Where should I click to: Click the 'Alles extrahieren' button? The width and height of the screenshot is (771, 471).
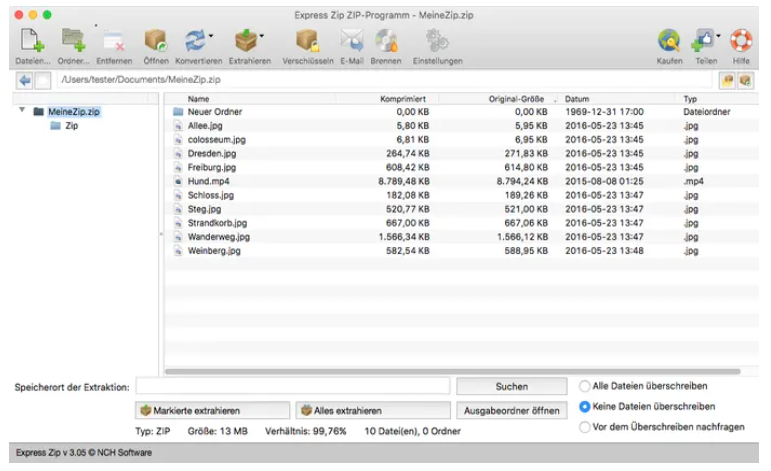pos(352,411)
